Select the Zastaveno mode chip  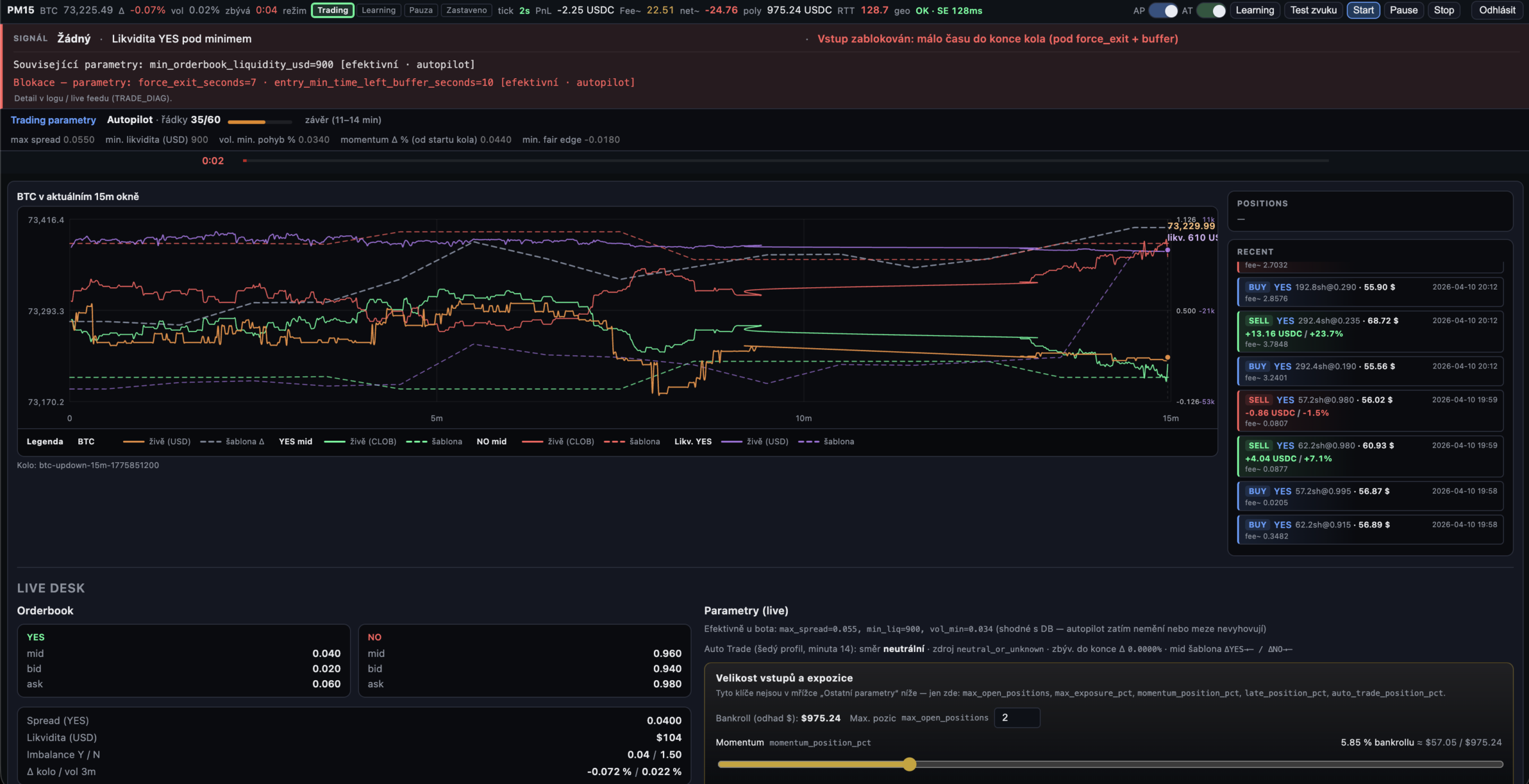pyautogui.click(x=466, y=10)
